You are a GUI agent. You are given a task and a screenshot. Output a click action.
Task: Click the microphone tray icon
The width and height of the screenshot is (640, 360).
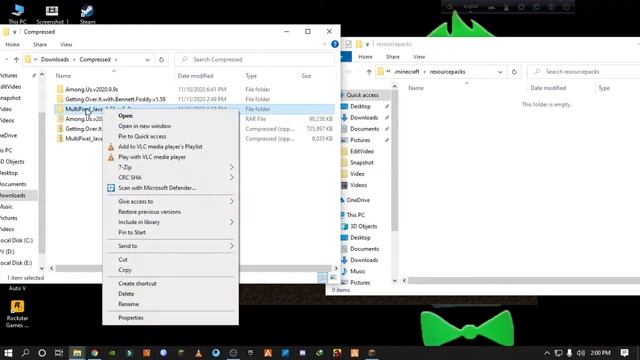569,353
